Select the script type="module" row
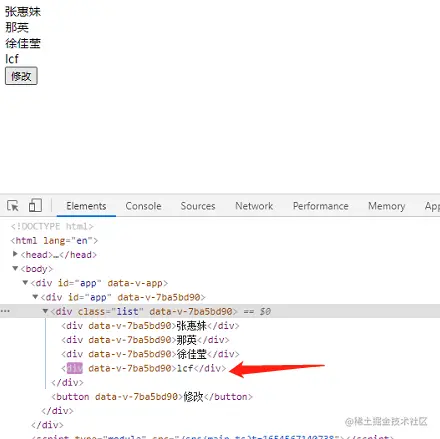 click(213, 436)
